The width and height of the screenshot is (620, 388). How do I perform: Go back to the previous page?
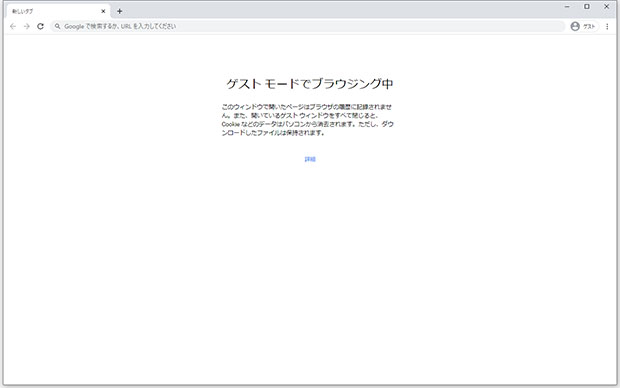[x=13, y=26]
